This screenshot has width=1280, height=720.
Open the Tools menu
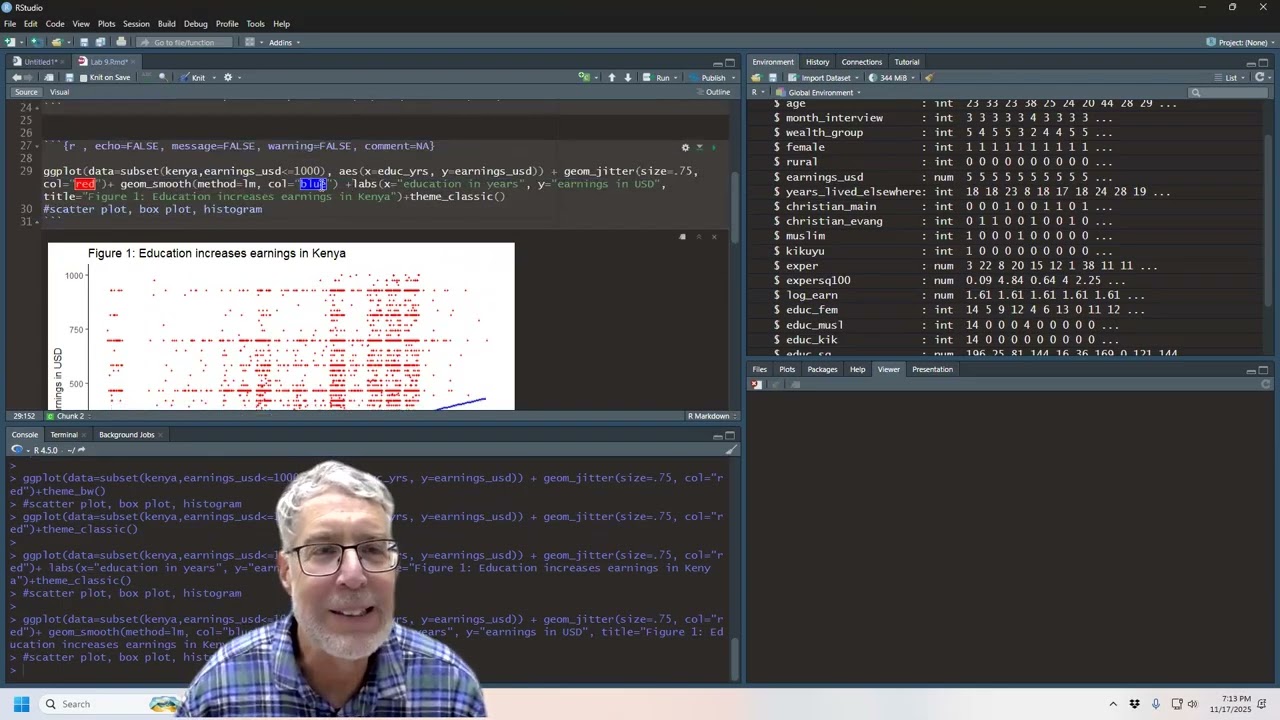coord(255,24)
